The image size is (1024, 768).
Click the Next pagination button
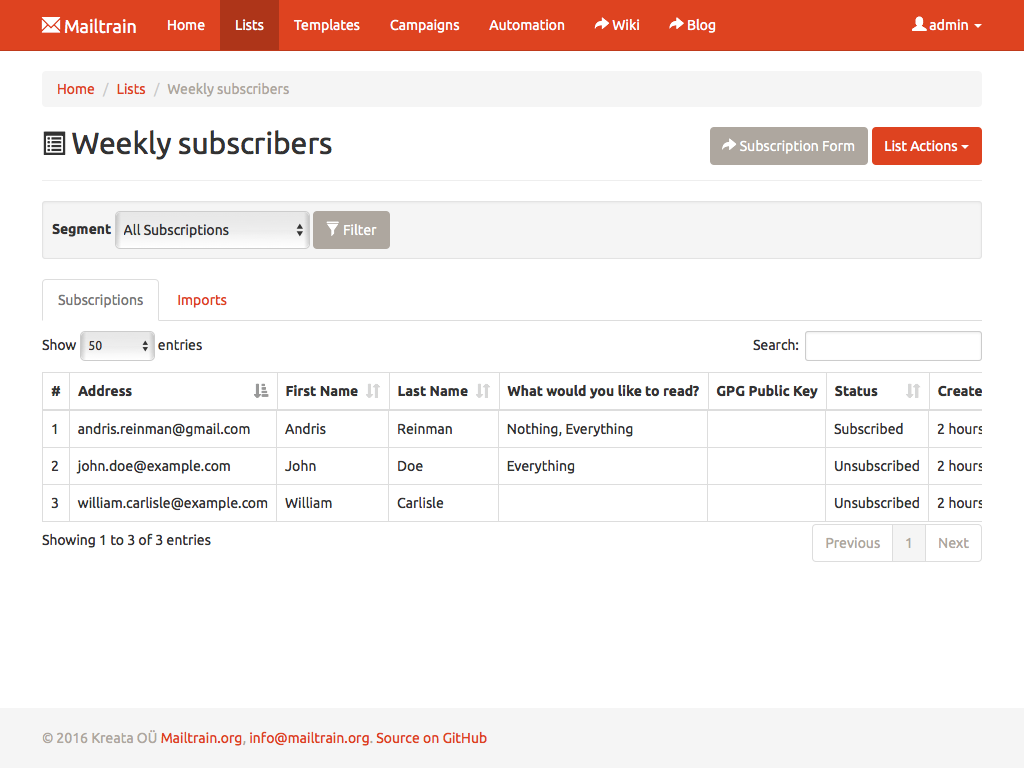(x=952, y=543)
